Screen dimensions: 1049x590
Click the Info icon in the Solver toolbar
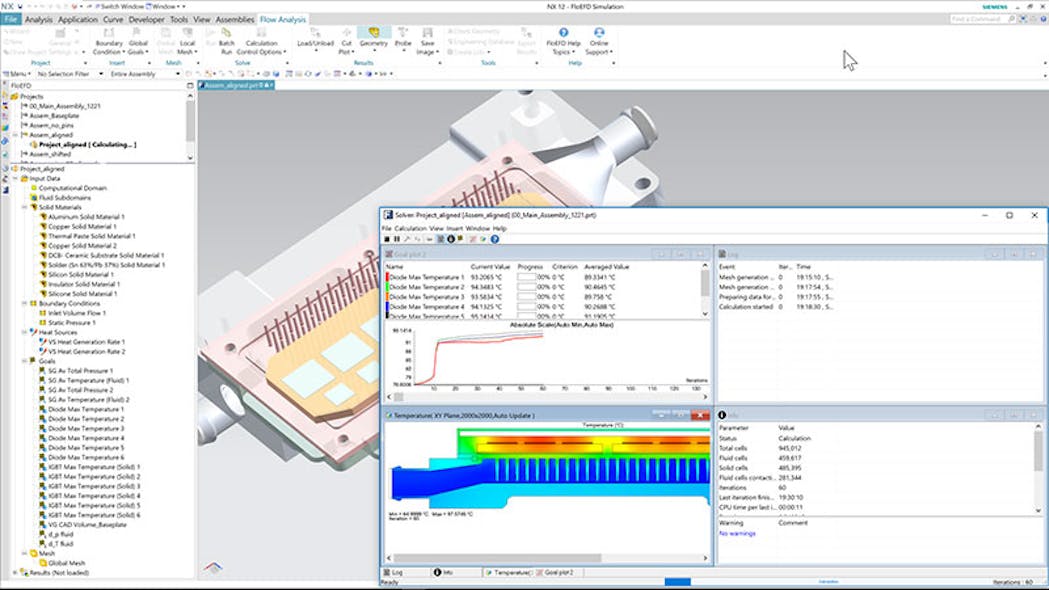click(x=451, y=239)
